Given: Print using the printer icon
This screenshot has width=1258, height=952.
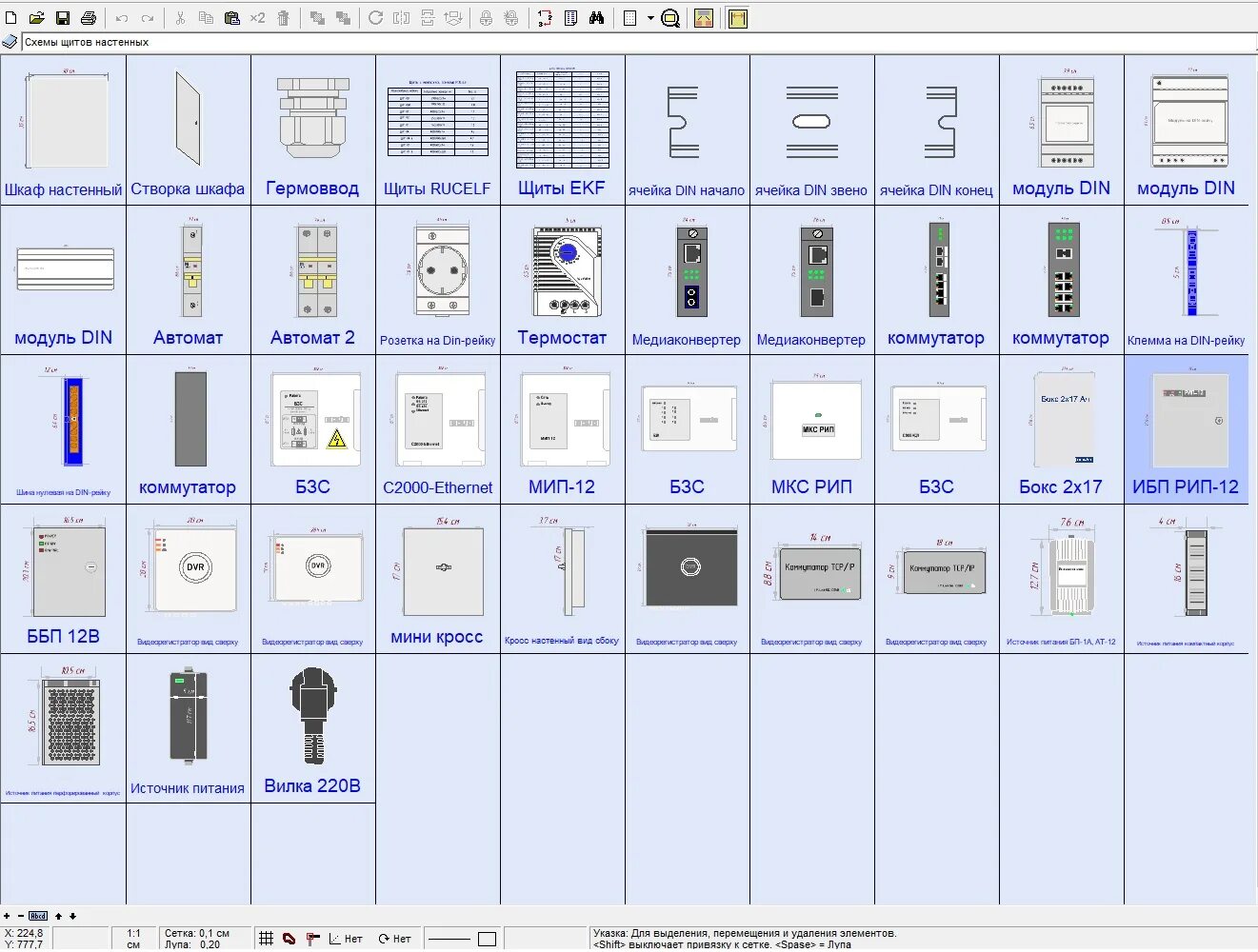Looking at the screenshot, I should coord(89,18).
